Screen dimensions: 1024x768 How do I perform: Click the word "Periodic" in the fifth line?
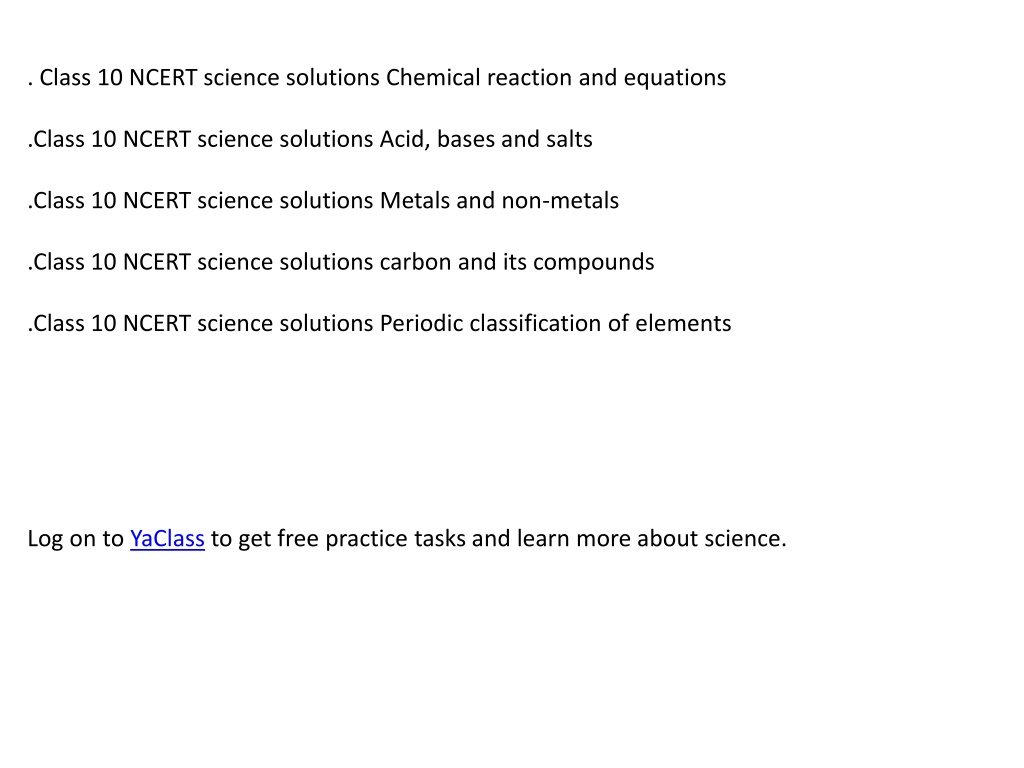click(421, 323)
